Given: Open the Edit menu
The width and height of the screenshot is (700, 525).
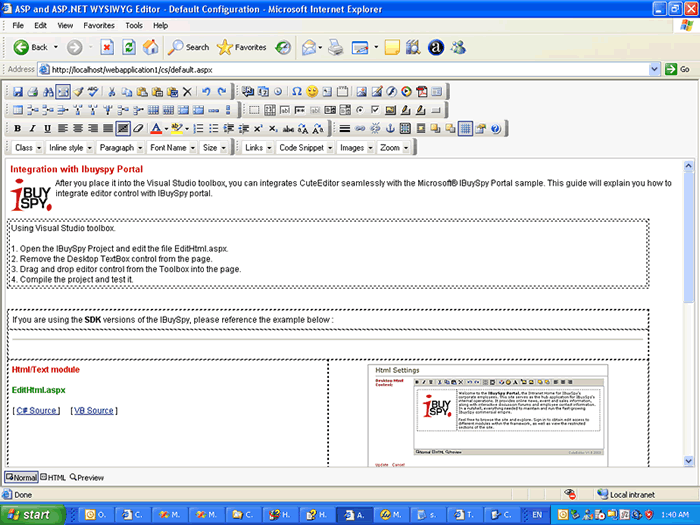Looking at the screenshot, I should click(x=40, y=25).
